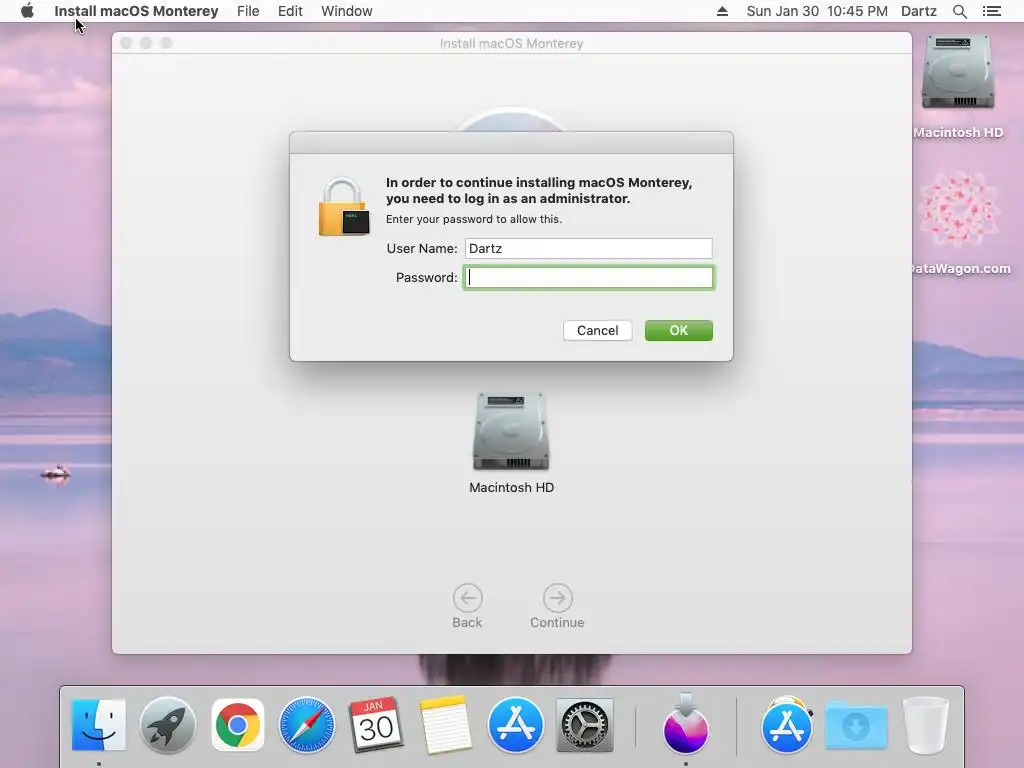
Task: Open the Trash in the Dock
Action: click(x=925, y=725)
